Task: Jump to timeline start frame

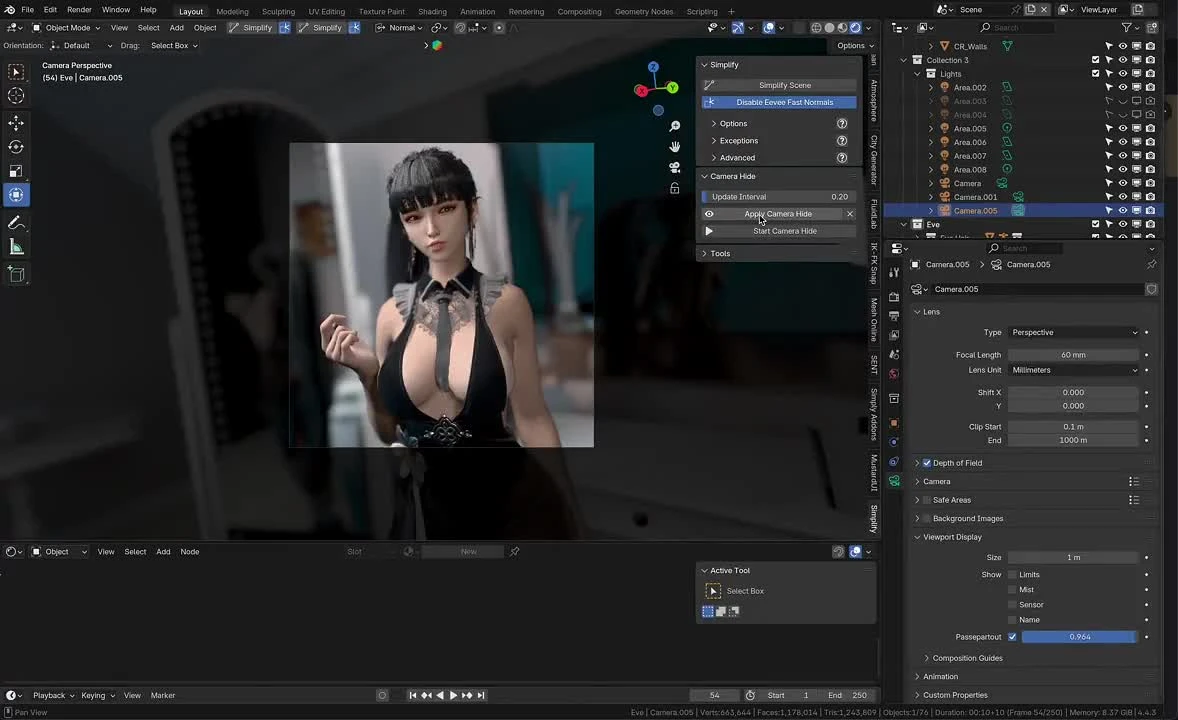Action: pos(412,695)
